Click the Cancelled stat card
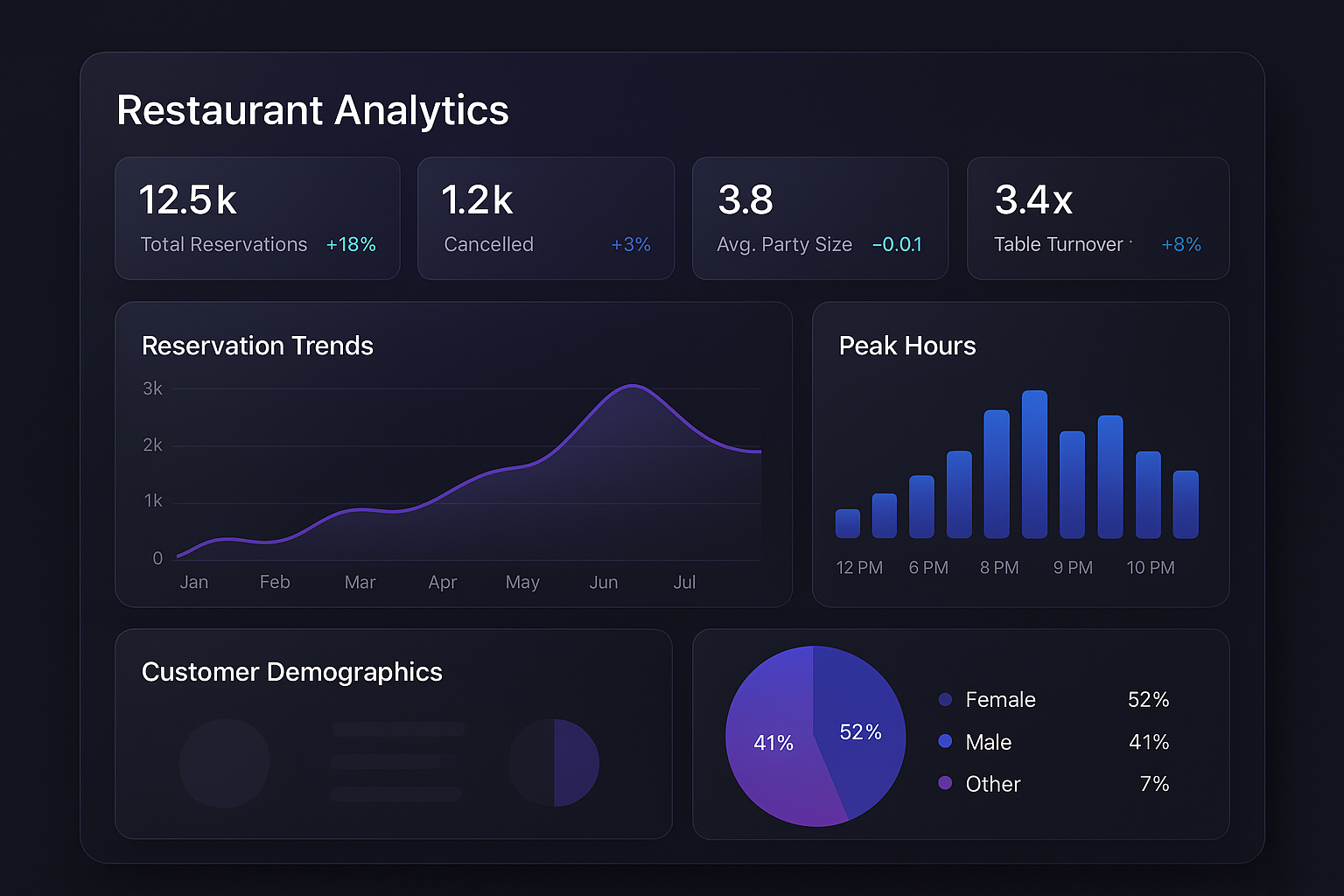The width and height of the screenshot is (1344, 896). pos(546,218)
